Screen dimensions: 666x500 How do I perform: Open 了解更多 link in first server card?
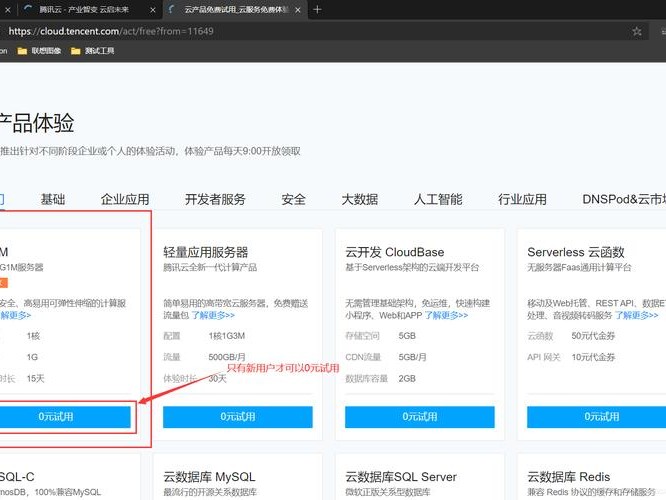click(15, 315)
